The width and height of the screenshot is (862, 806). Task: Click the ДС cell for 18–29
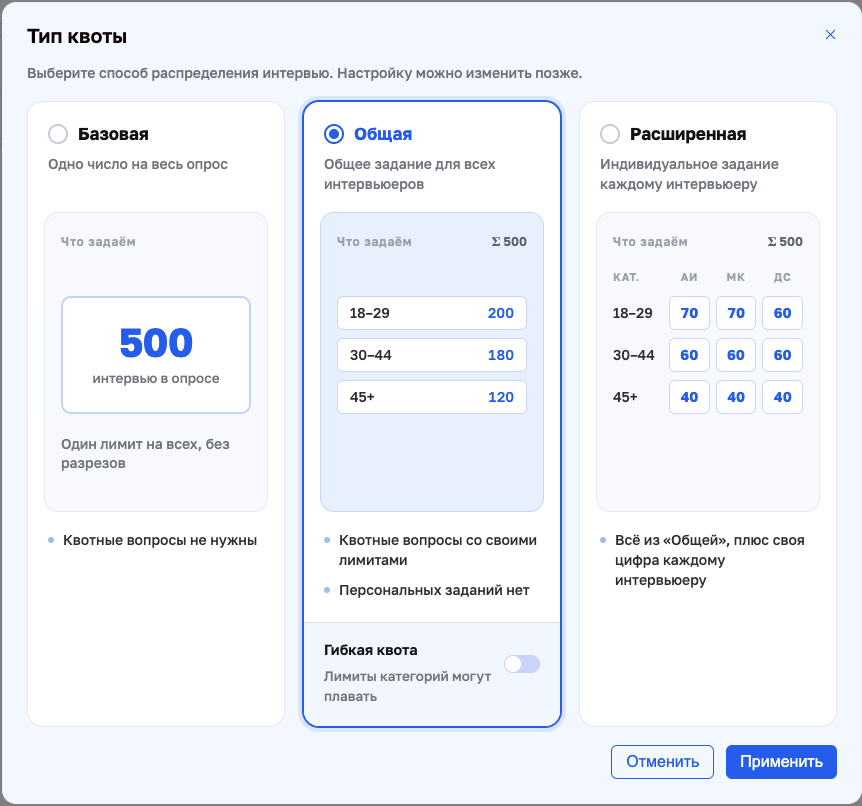point(782,313)
